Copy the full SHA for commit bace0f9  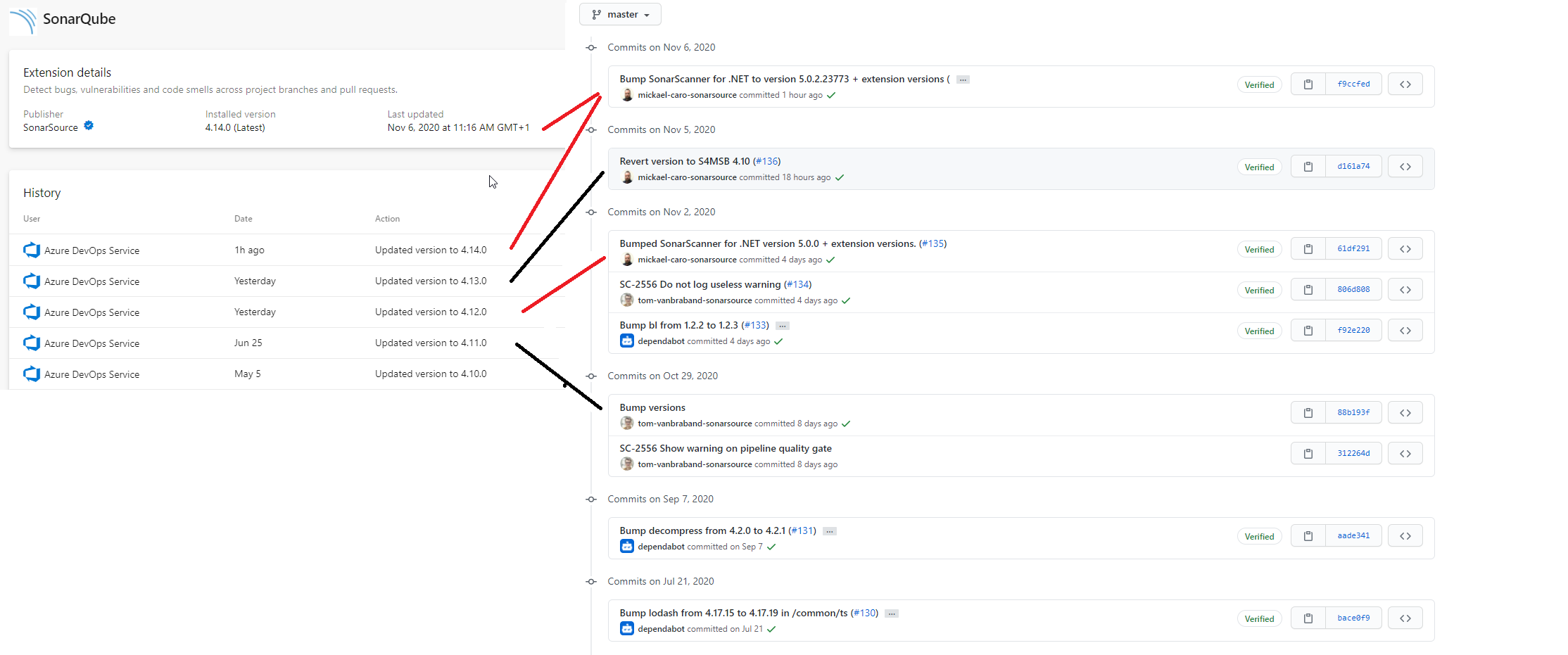pyautogui.click(x=1308, y=618)
